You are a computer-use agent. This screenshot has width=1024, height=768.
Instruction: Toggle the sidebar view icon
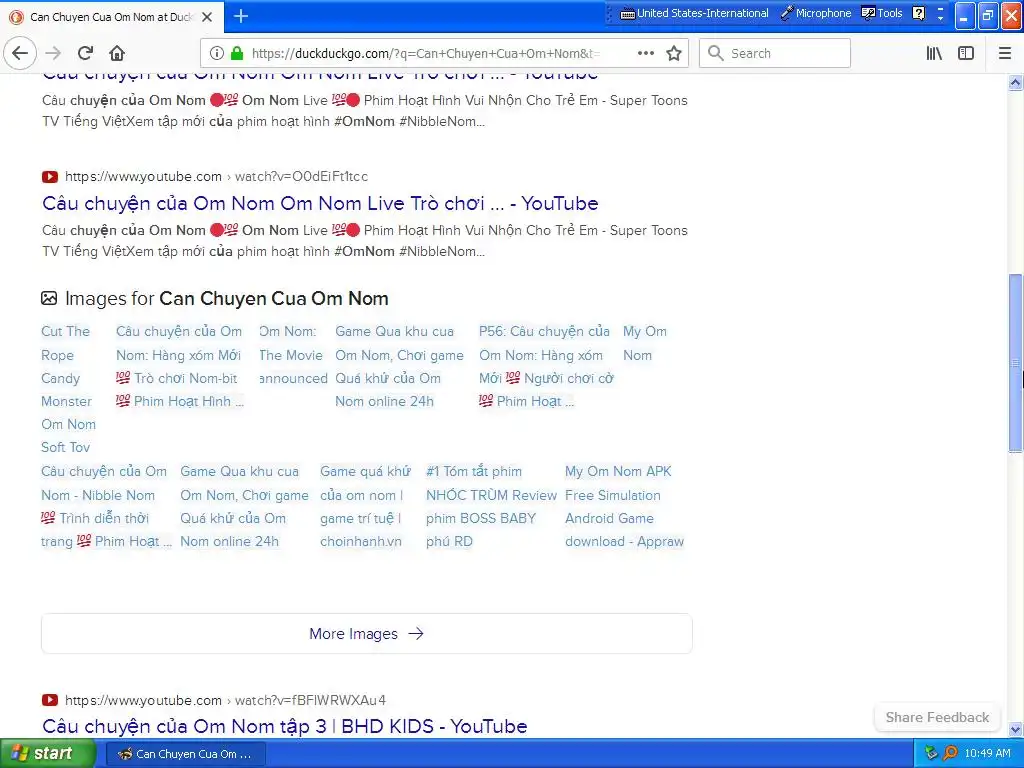click(966, 53)
